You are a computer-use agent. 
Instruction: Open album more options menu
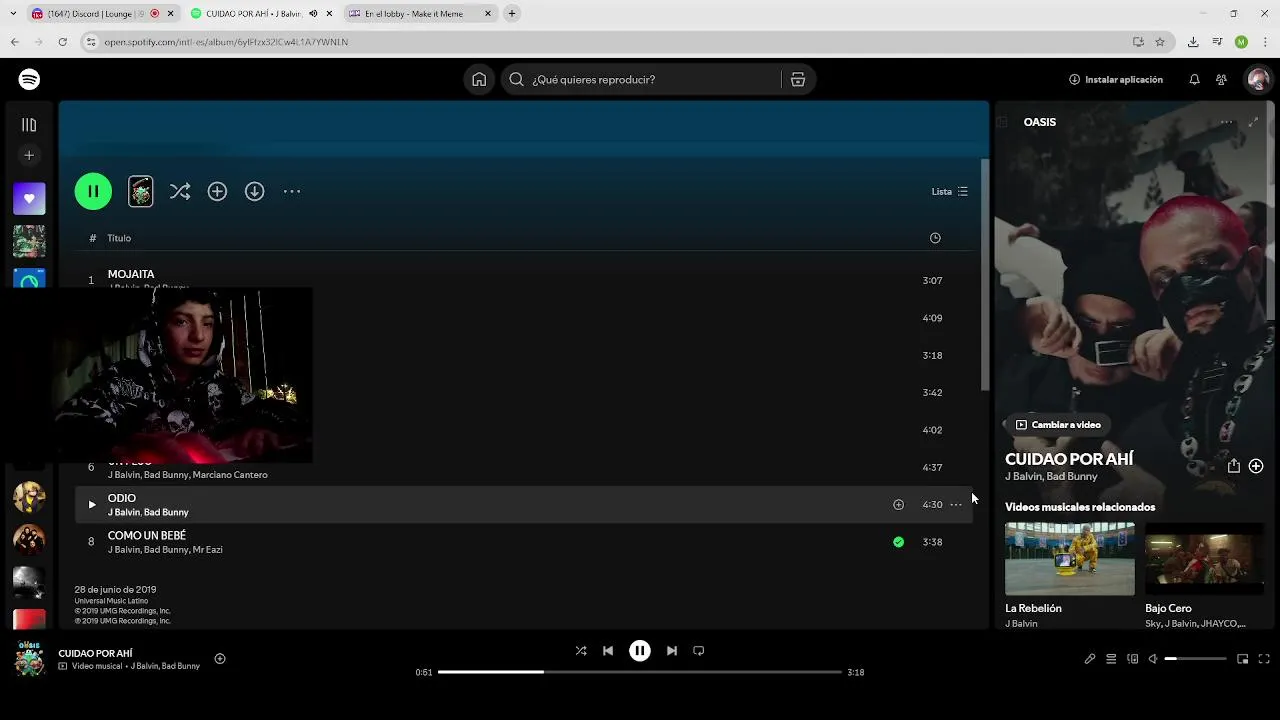[x=292, y=191]
